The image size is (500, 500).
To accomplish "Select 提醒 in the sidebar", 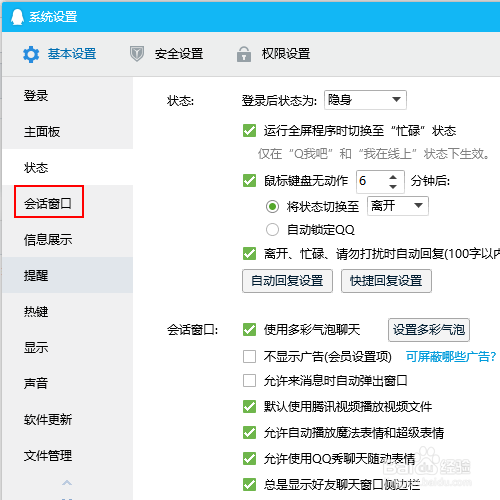I will pos(68,275).
